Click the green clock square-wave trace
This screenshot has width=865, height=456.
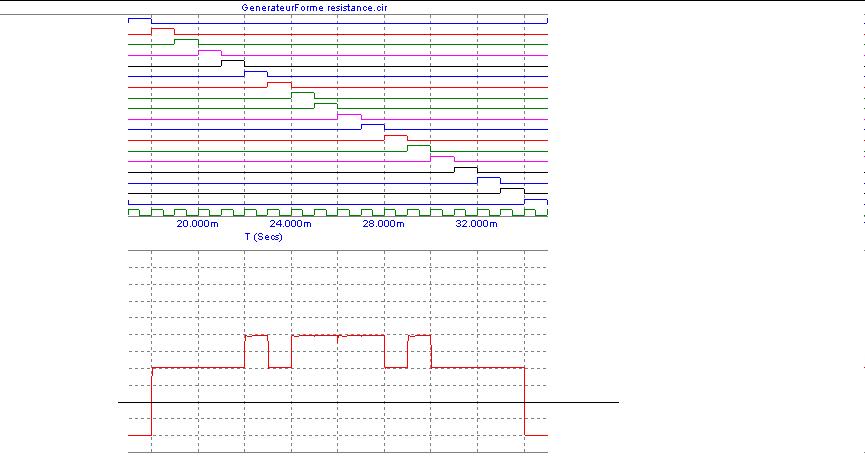[338, 212]
